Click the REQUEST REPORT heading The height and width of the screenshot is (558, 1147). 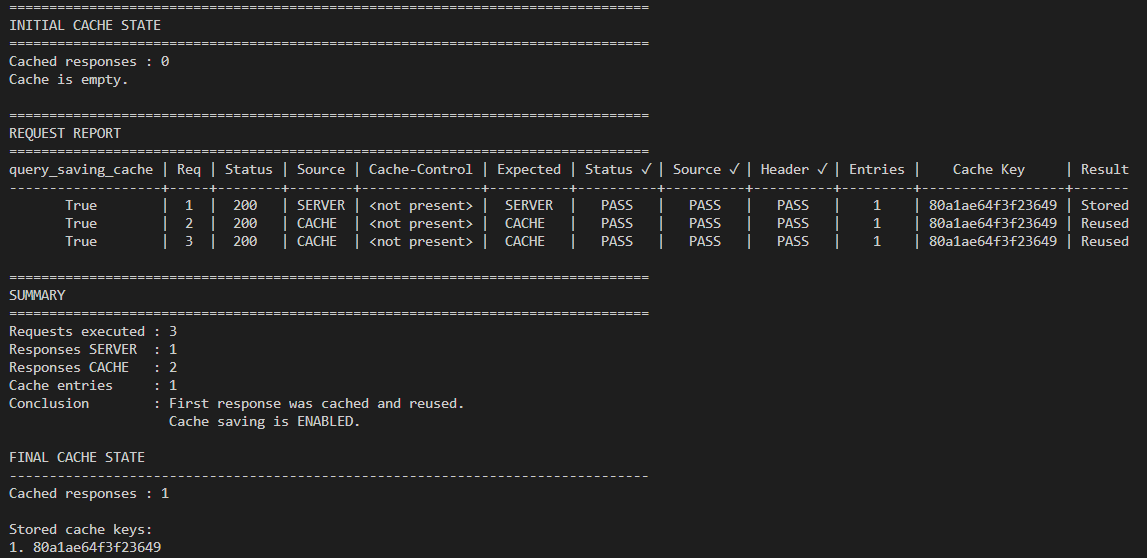click(x=65, y=133)
